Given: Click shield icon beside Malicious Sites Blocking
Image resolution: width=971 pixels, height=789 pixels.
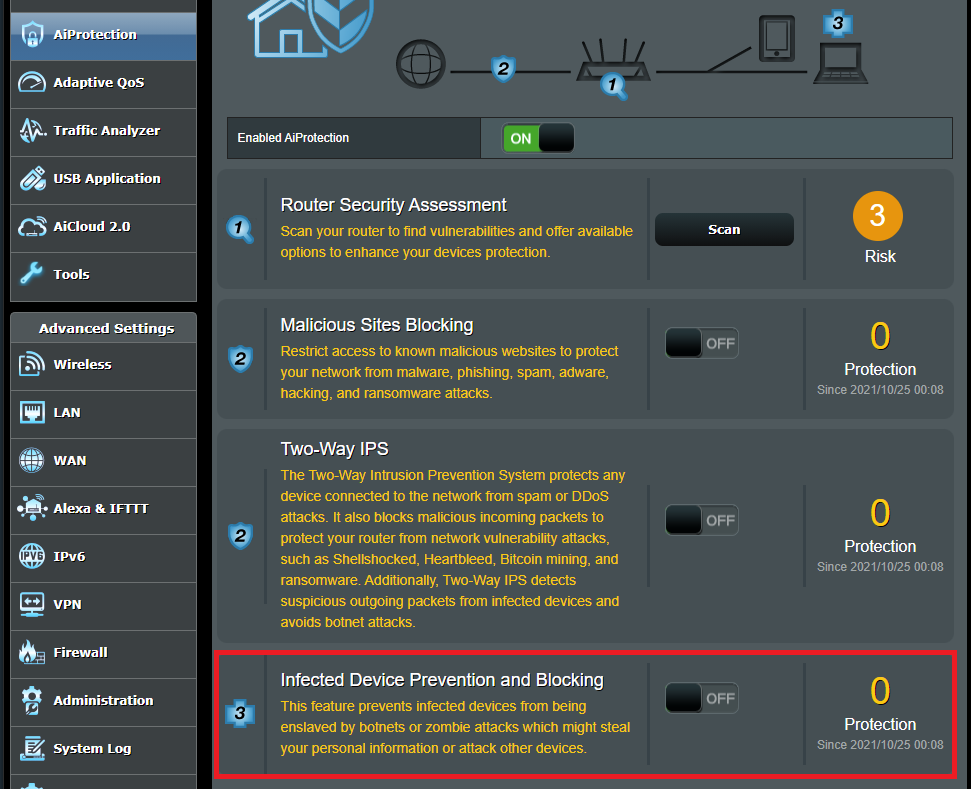Looking at the screenshot, I should 240,359.
